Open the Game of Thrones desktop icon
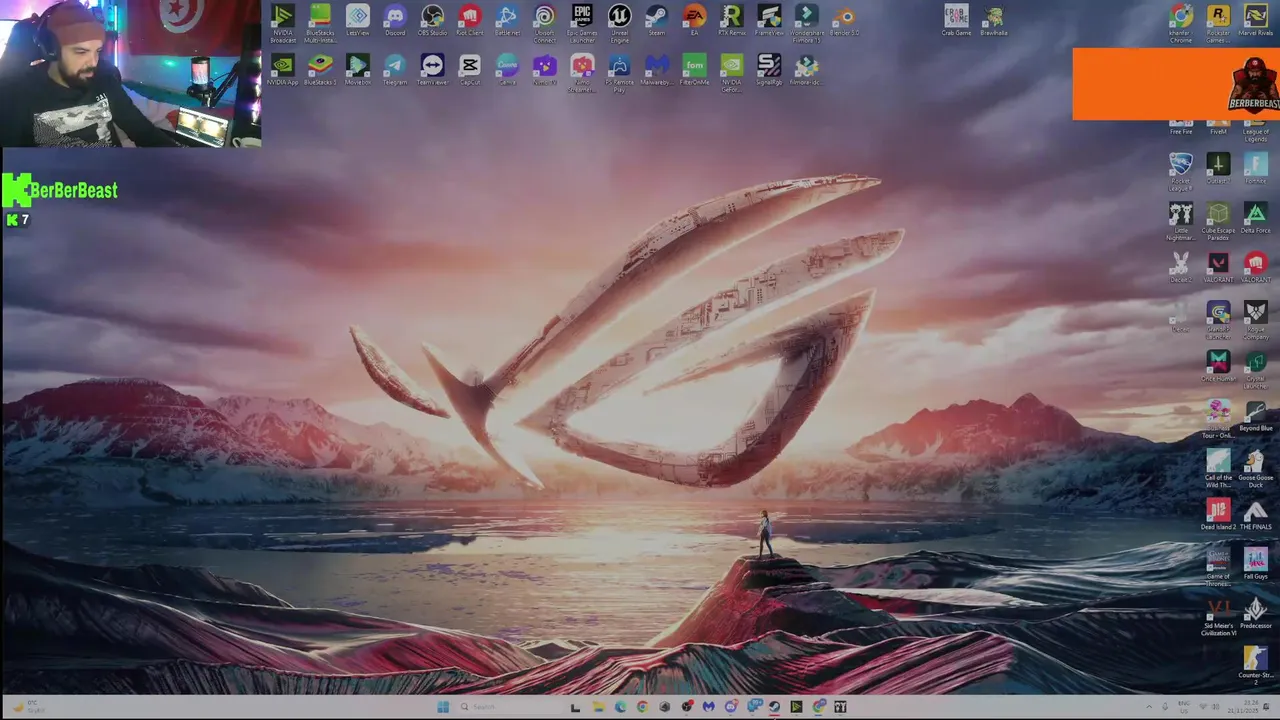1280x720 pixels. tap(1218, 568)
